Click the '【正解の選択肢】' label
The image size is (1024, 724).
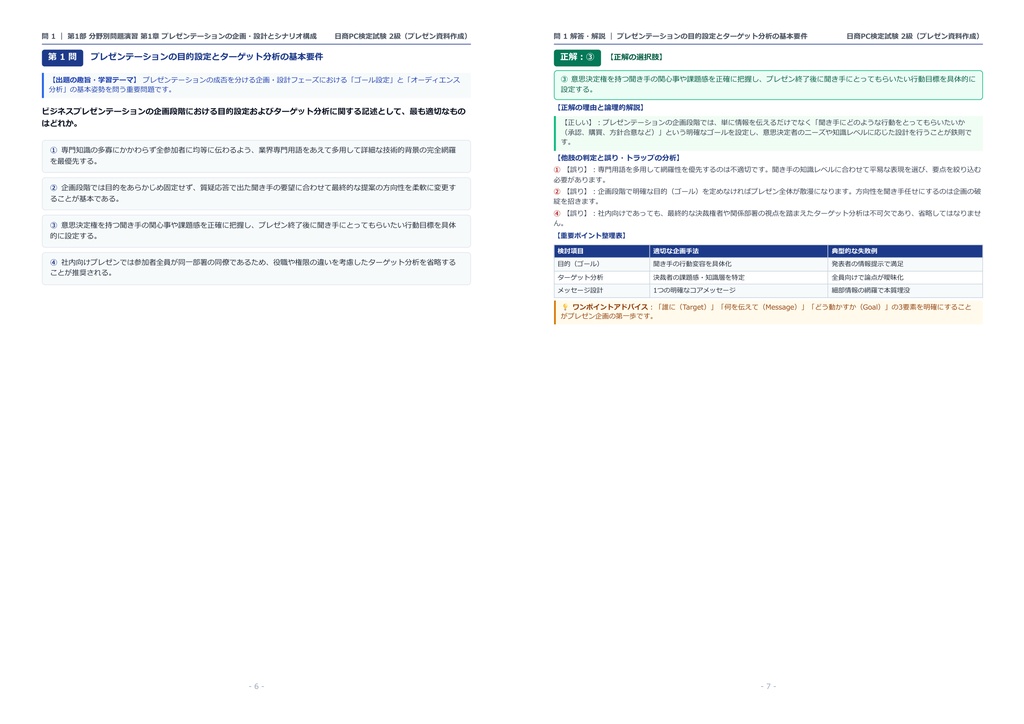click(x=636, y=57)
